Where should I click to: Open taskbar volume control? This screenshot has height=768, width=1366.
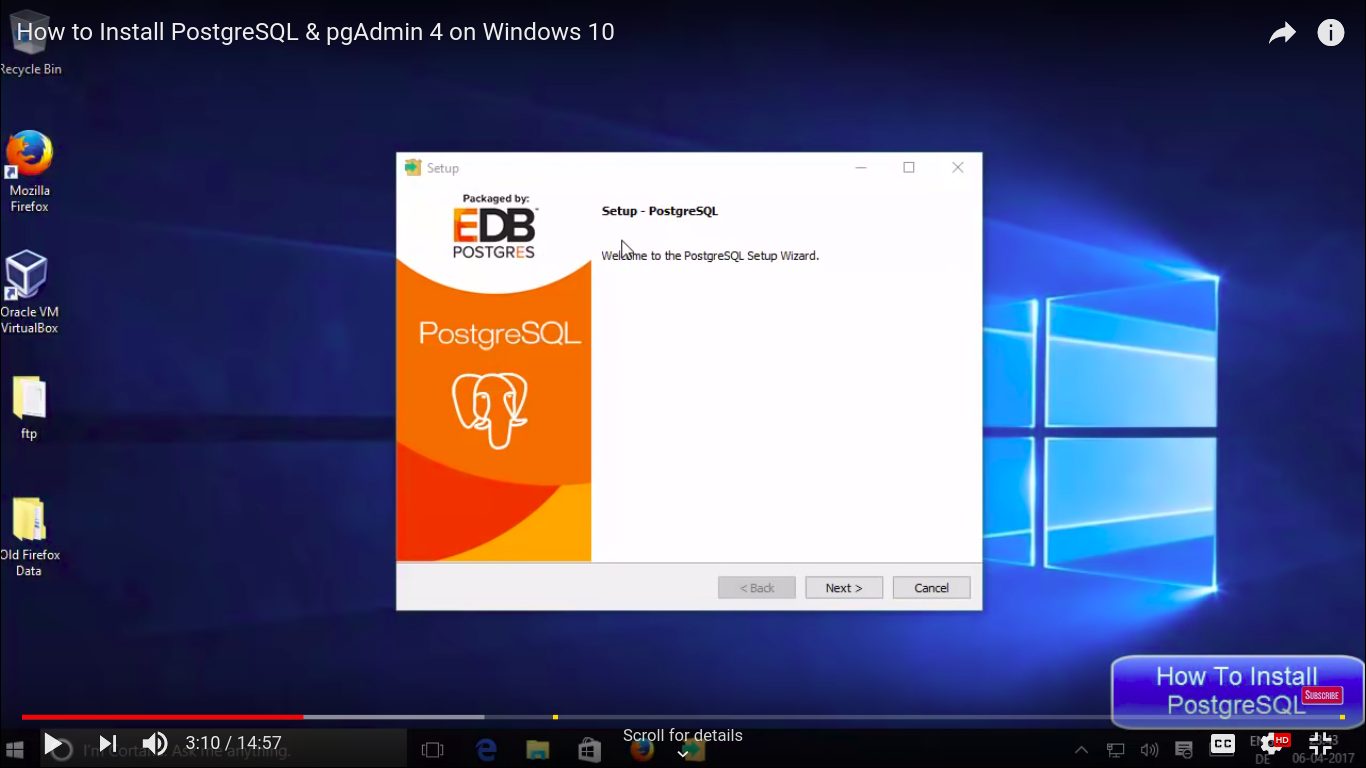pos(1149,749)
